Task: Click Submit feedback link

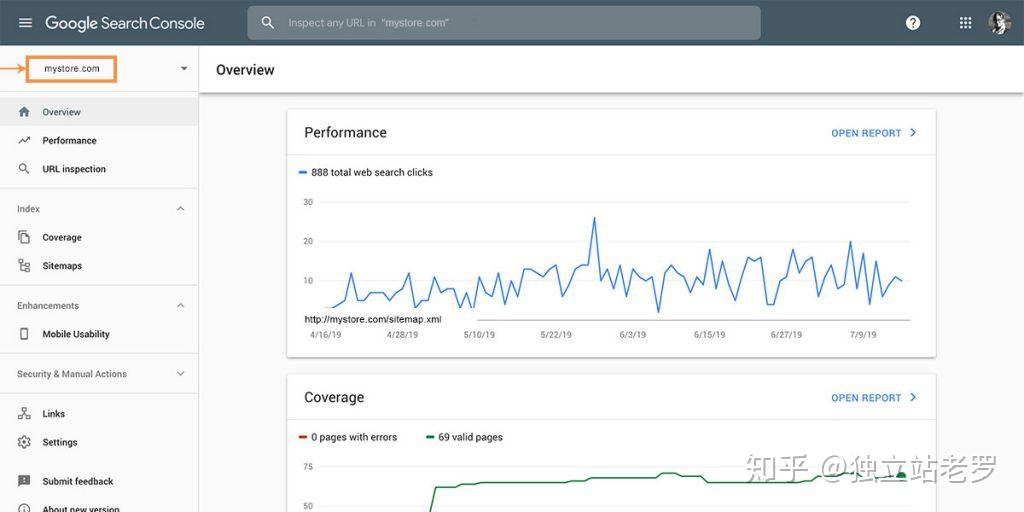Action: (78, 481)
